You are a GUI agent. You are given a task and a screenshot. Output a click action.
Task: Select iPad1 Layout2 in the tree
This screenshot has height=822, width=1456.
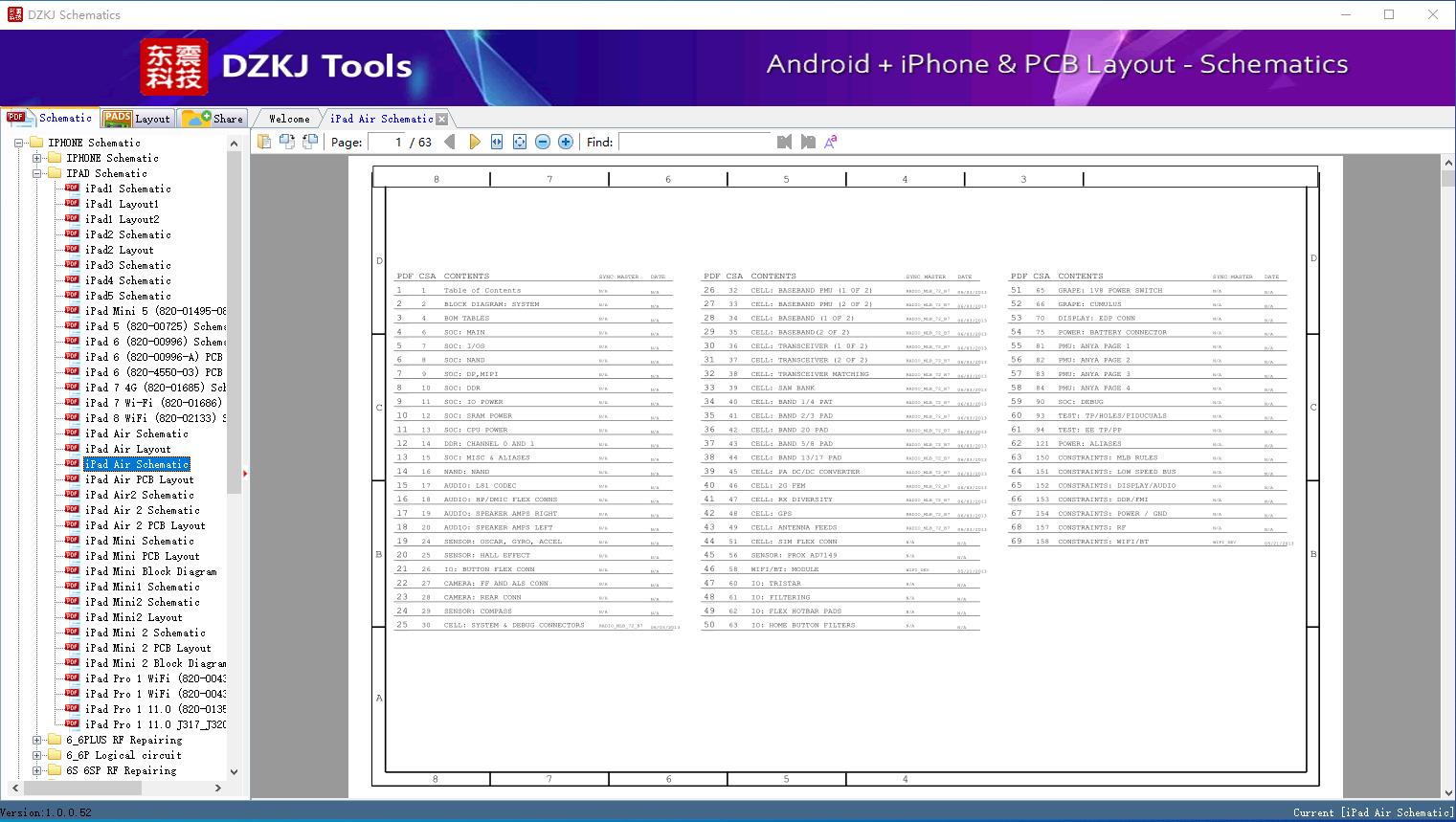click(122, 219)
